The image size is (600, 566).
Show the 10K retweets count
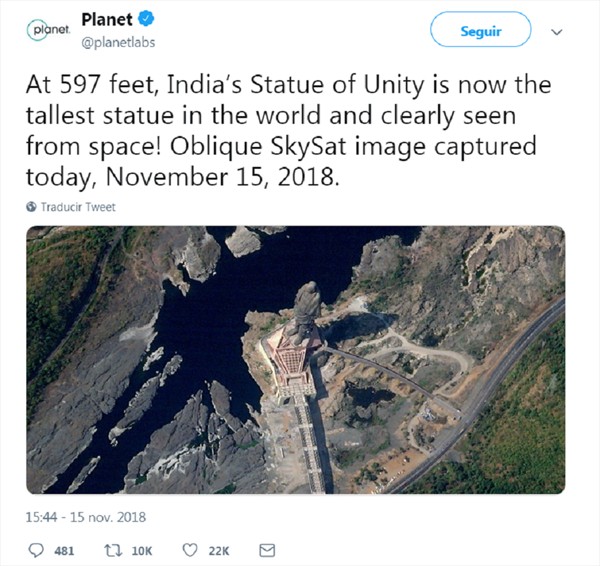[x=142, y=551]
